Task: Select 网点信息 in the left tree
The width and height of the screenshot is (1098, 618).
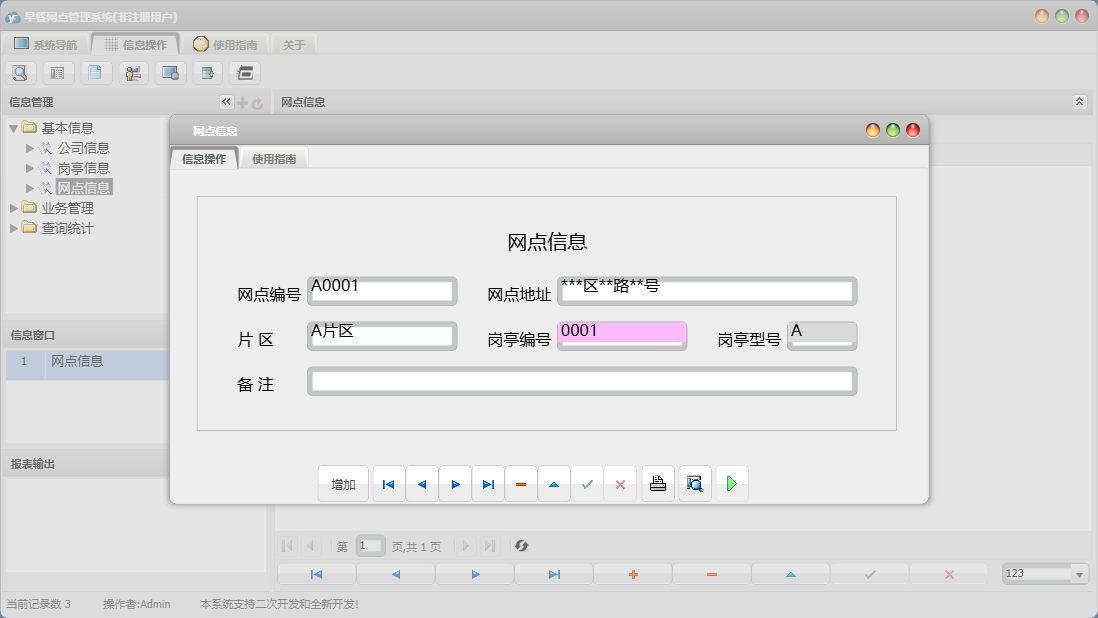Action: click(x=84, y=188)
